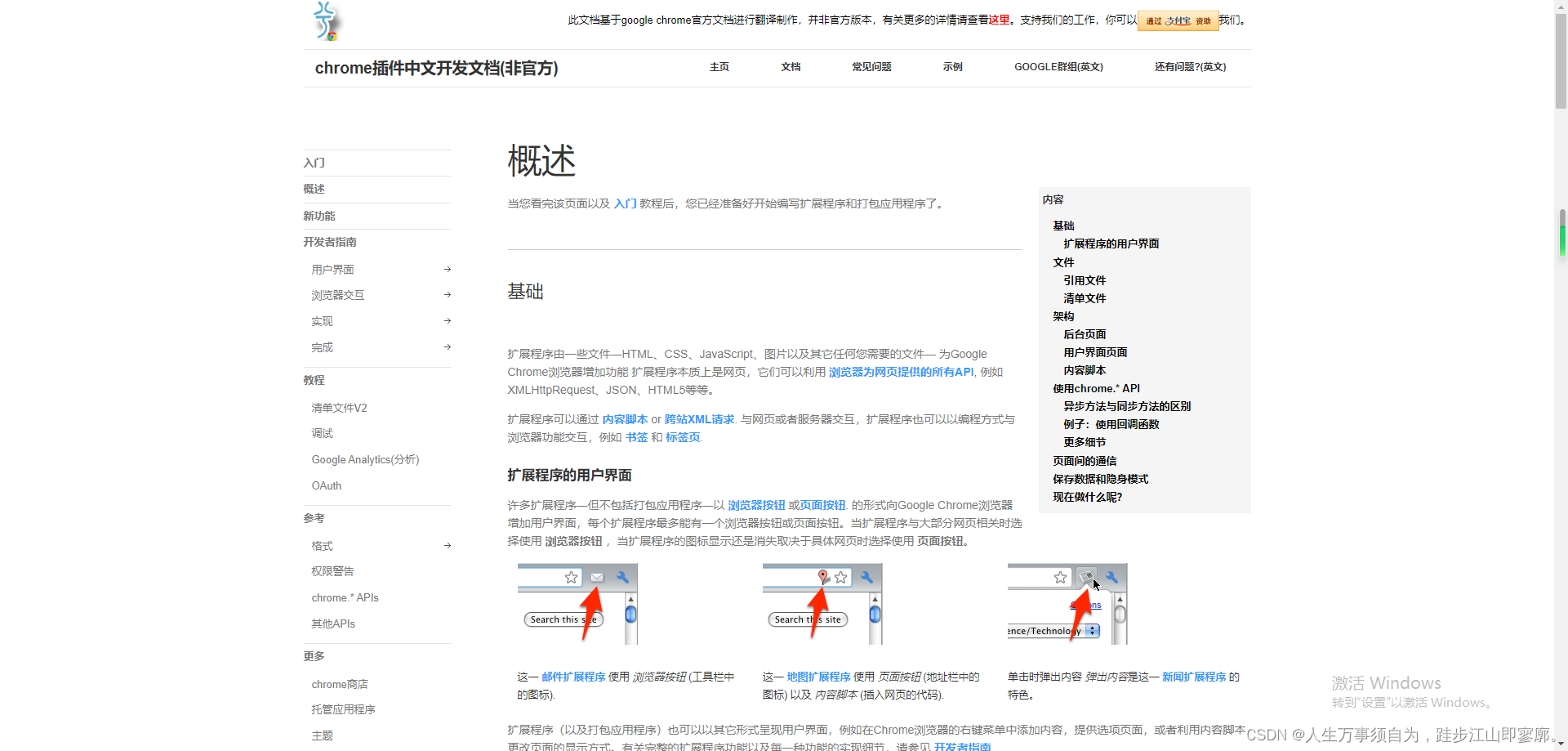Open the 这里 details link

(x=999, y=20)
